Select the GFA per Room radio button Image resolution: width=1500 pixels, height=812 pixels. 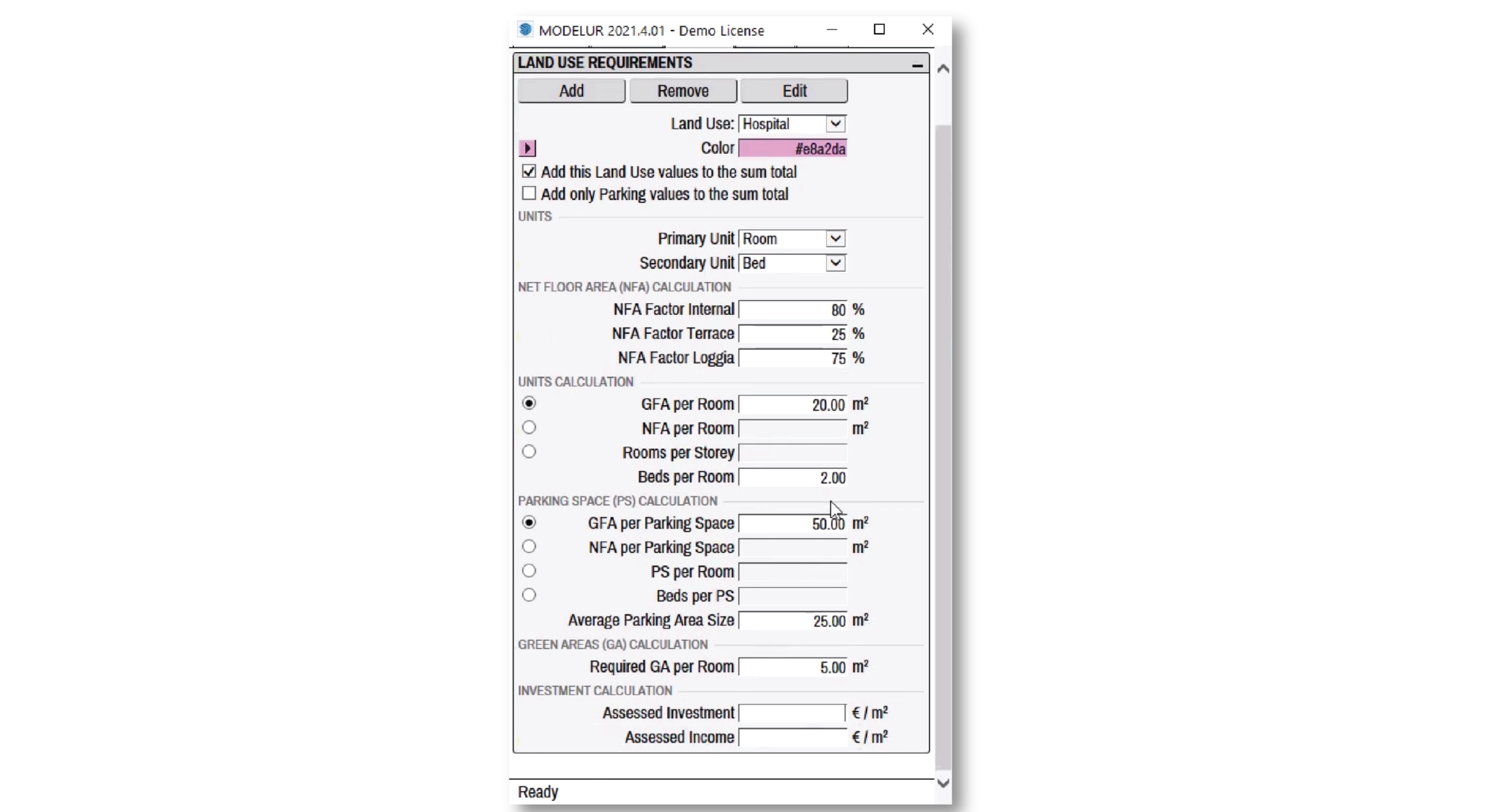[x=529, y=403]
